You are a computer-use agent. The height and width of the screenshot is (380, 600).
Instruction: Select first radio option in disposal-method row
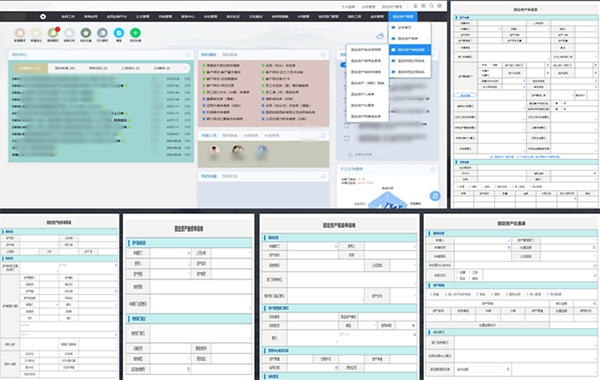click(457, 272)
